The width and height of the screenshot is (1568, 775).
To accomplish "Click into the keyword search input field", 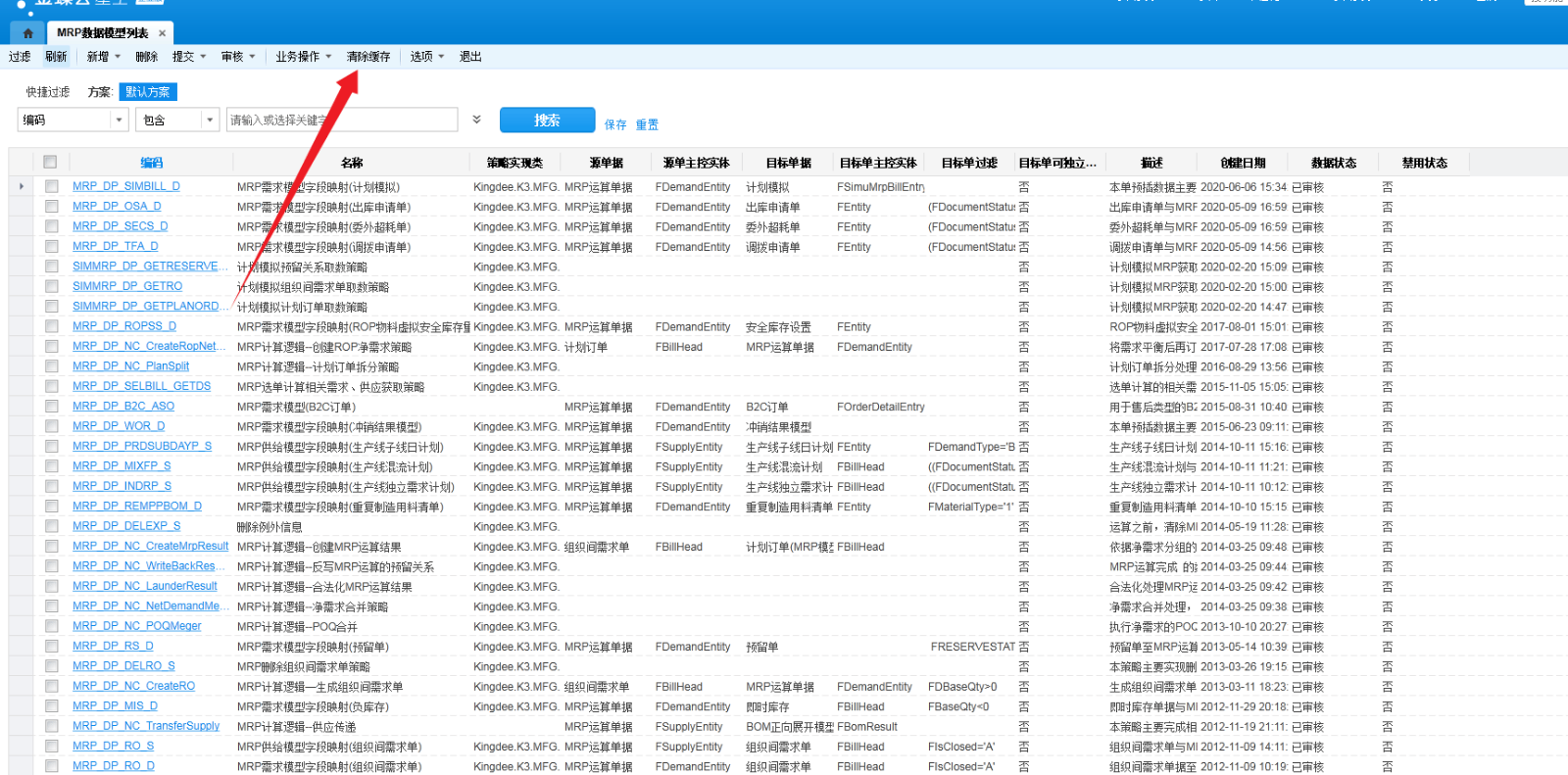I will (x=341, y=120).
